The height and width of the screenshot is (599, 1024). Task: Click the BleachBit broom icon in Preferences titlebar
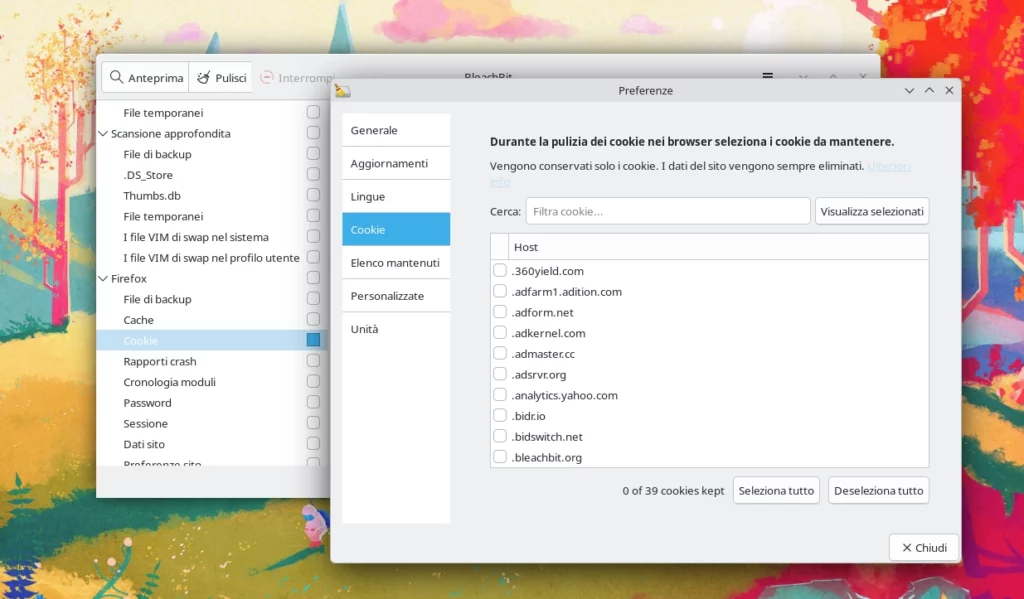click(340, 90)
